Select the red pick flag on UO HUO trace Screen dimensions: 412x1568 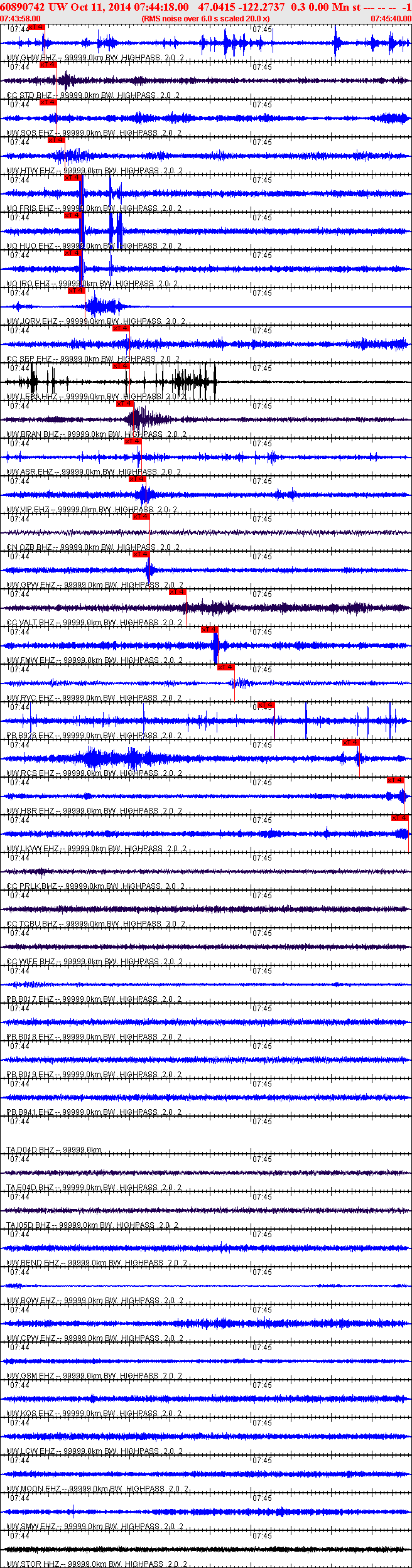click(72, 215)
